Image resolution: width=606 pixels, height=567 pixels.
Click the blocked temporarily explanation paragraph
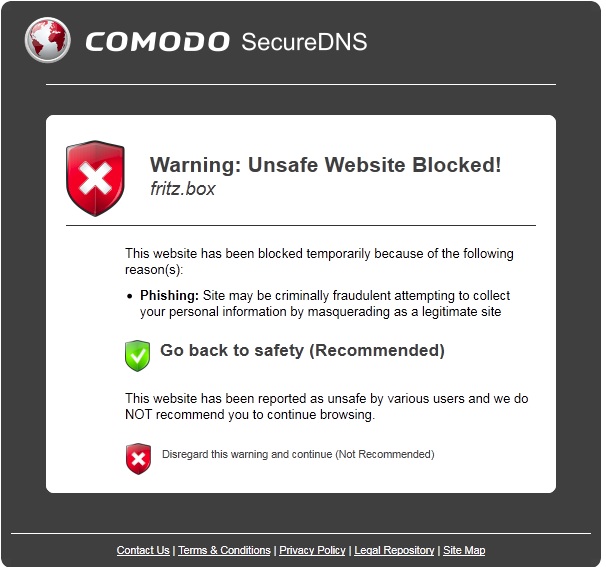319,262
